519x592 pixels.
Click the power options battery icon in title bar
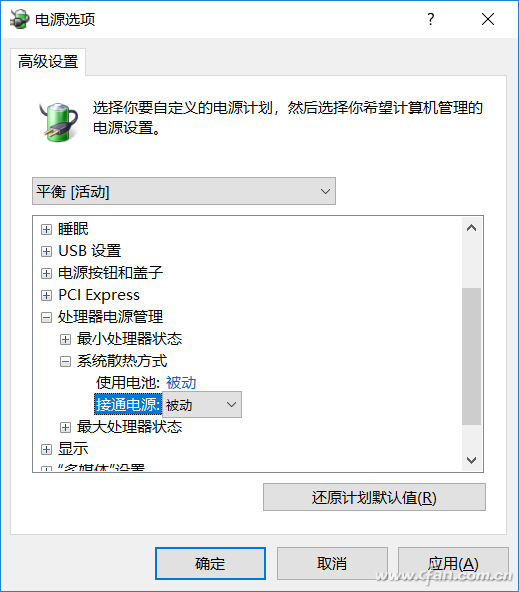point(19,19)
